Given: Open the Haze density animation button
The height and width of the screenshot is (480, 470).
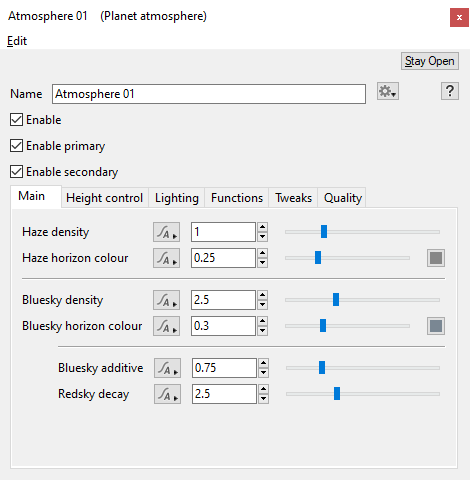Looking at the screenshot, I should (166, 232).
